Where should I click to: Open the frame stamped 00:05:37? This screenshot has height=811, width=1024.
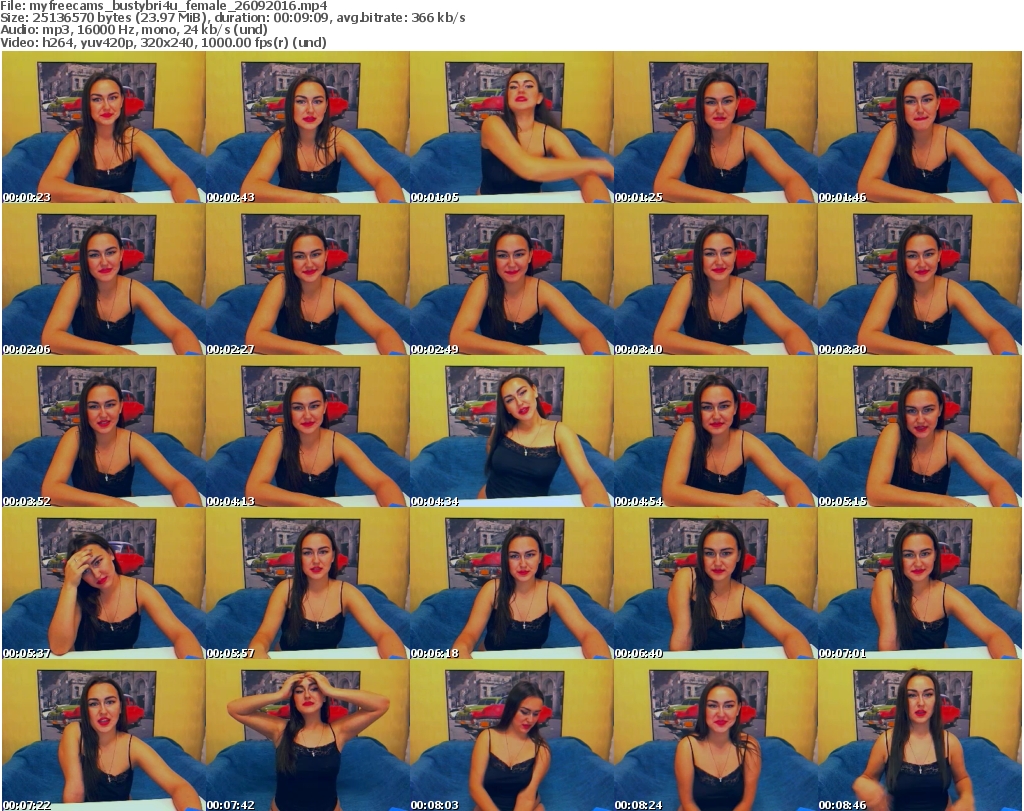click(x=104, y=583)
